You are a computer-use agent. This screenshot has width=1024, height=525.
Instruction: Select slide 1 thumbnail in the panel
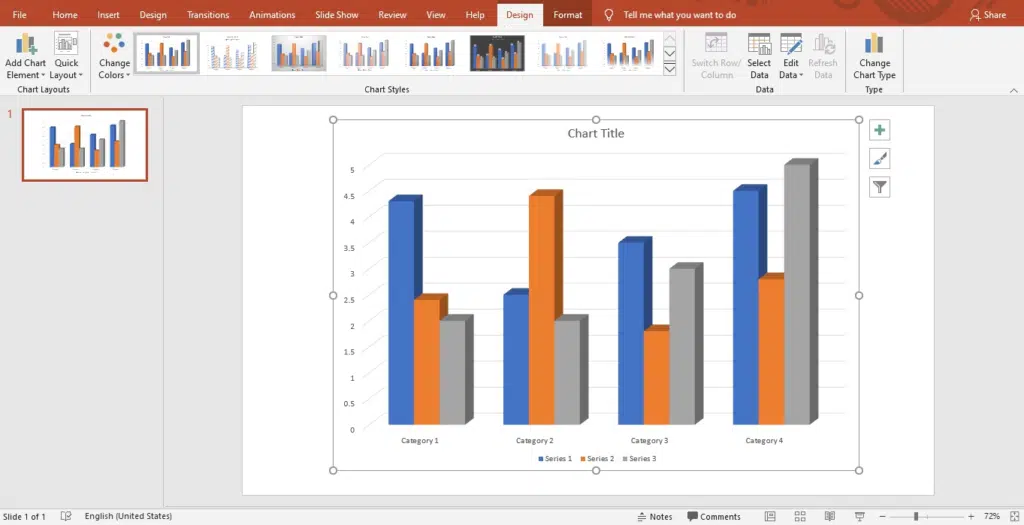coord(85,145)
